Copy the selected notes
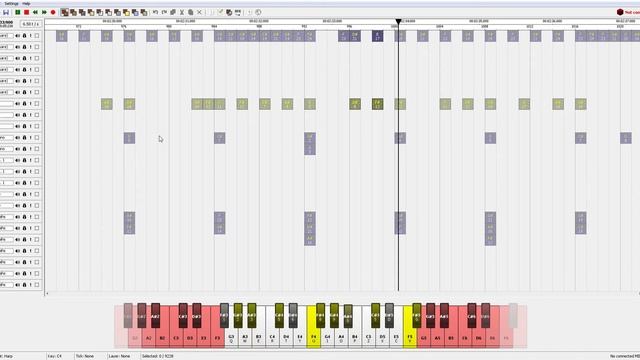This screenshot has height=360, width=640. (x=173, y=12)
